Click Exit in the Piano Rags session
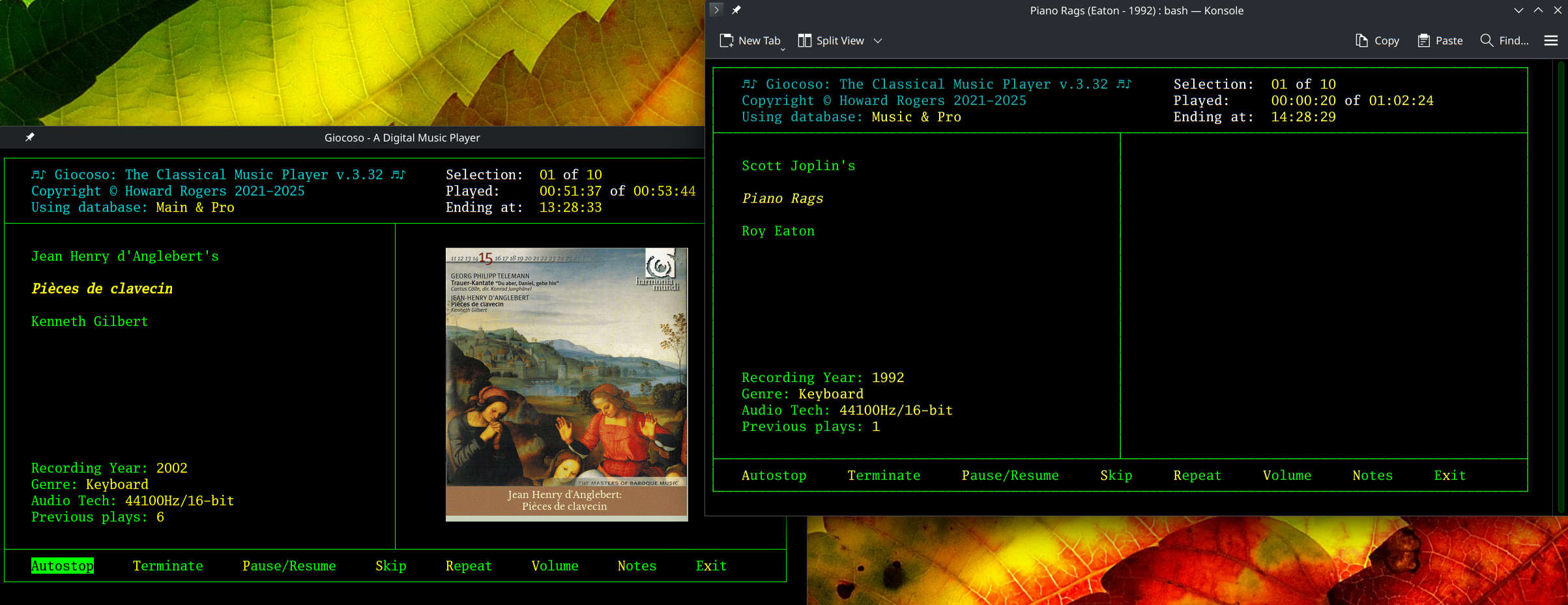The height and width of the screenshot is (605, 1568). pyautogui.click(x=1449, y=475)
